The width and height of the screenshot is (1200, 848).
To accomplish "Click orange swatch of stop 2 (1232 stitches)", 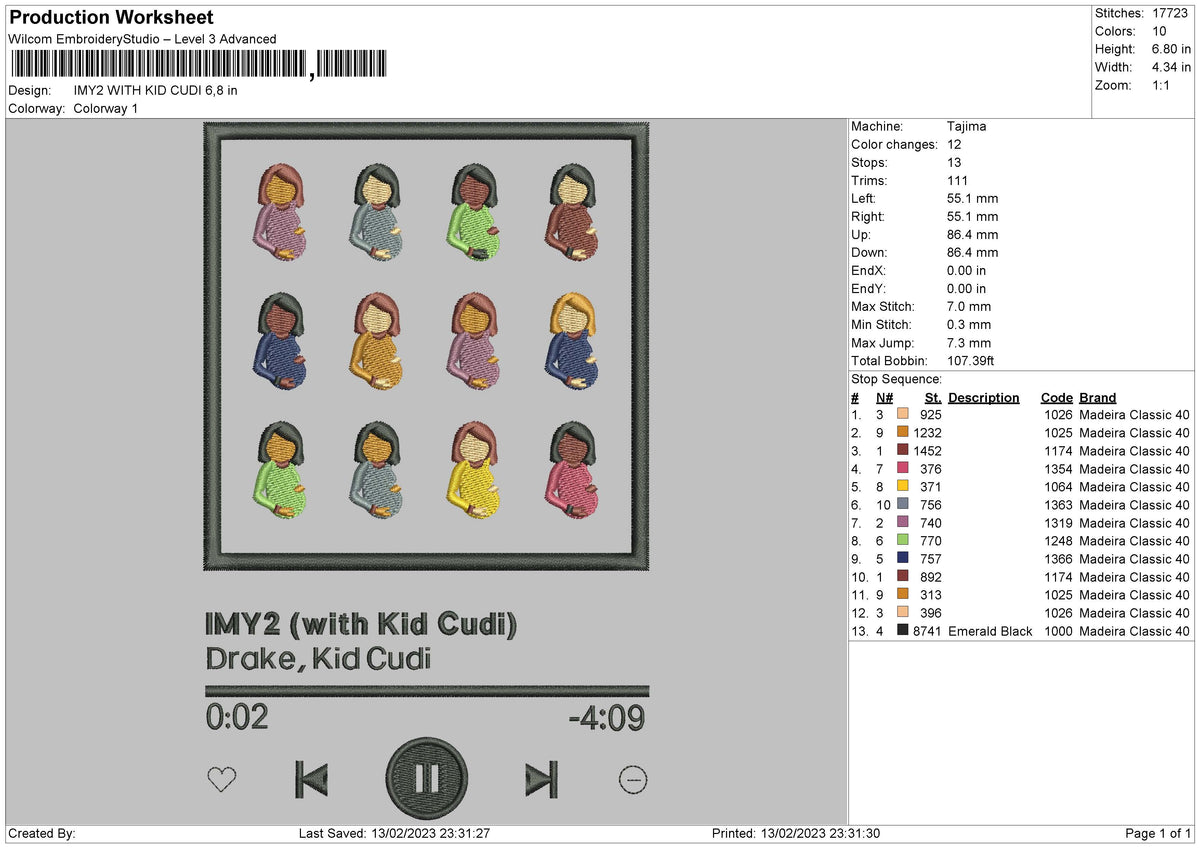I will pyautogui.click(x=903, y=431).
